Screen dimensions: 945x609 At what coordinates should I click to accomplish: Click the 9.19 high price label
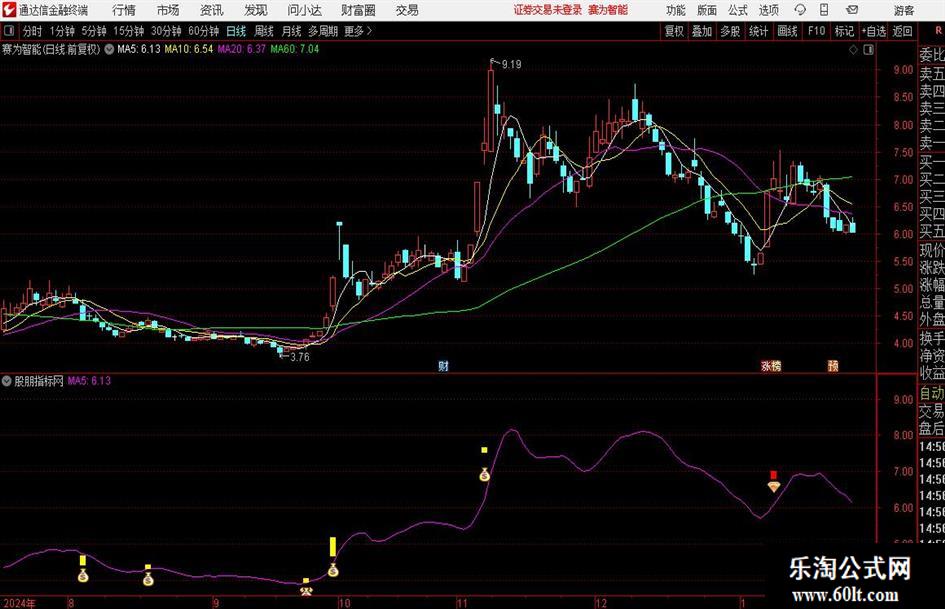click(x=510, y=64)
